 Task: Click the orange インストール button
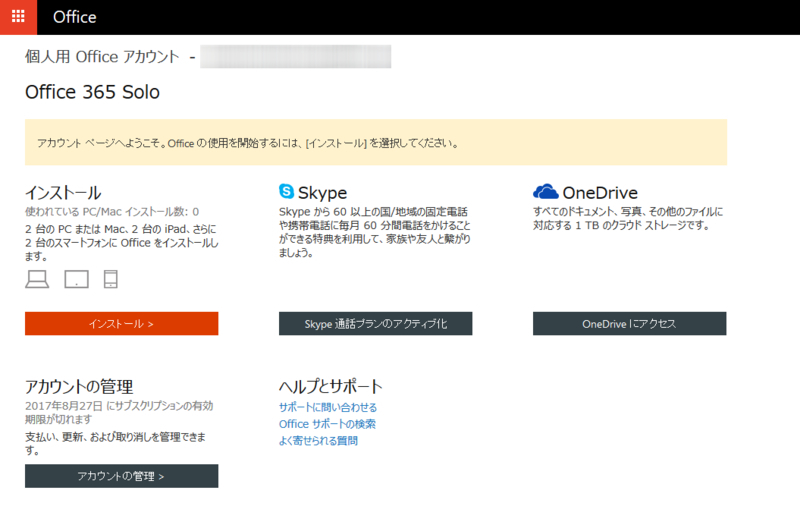(121, 323)
